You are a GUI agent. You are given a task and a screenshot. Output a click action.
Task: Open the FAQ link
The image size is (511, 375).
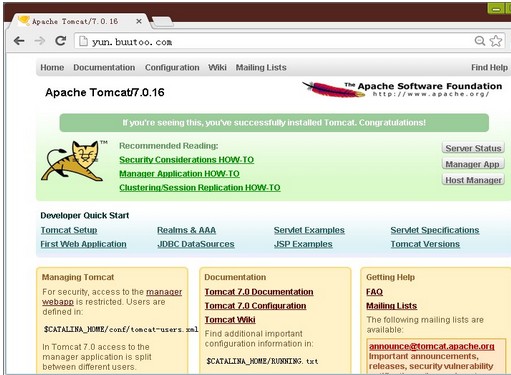click(374, 292)
